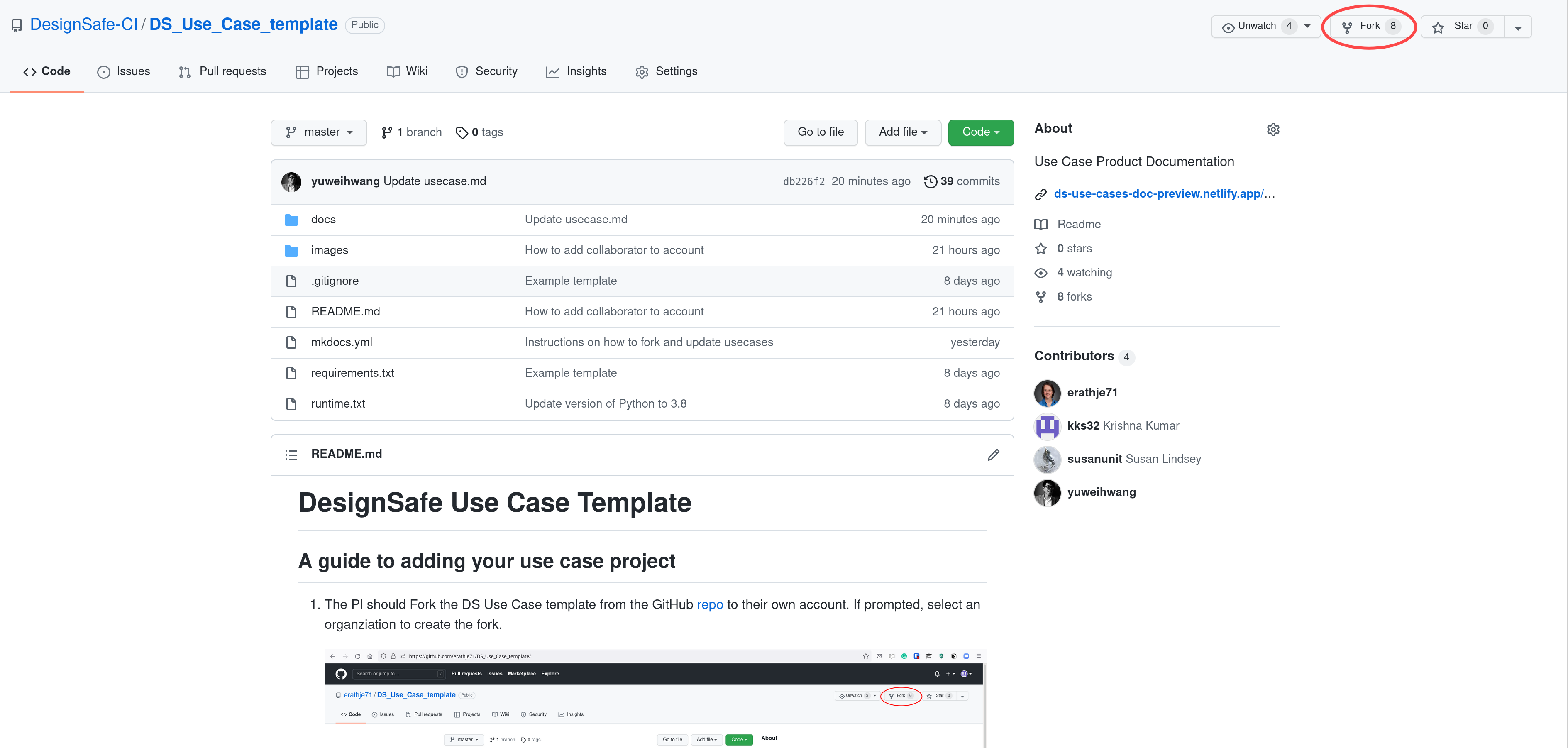
Task: Click the Go to file button
Action: click(820, 132)
